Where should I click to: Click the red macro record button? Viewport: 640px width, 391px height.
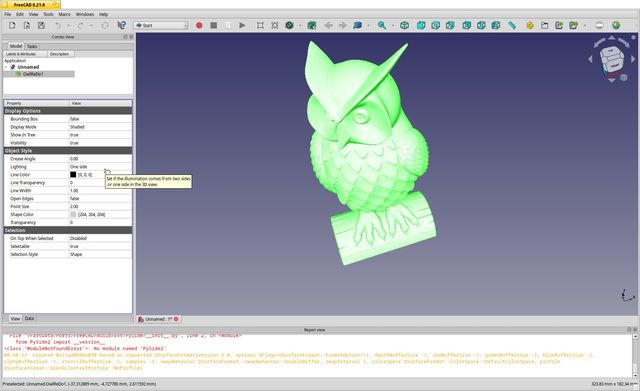[199, 25]
